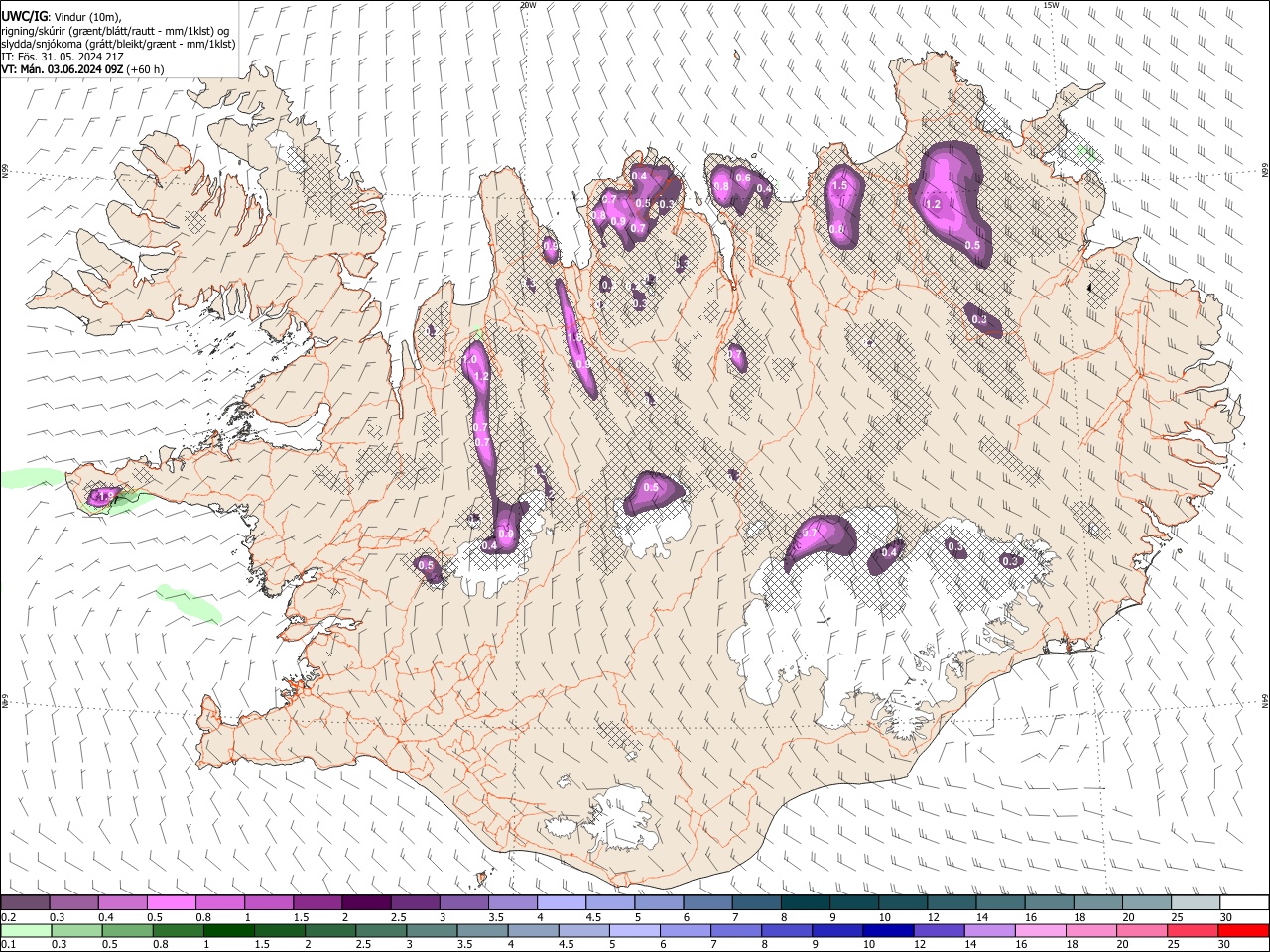Click the '64N' latitude label on right edge

click(x=1265, y=700)
